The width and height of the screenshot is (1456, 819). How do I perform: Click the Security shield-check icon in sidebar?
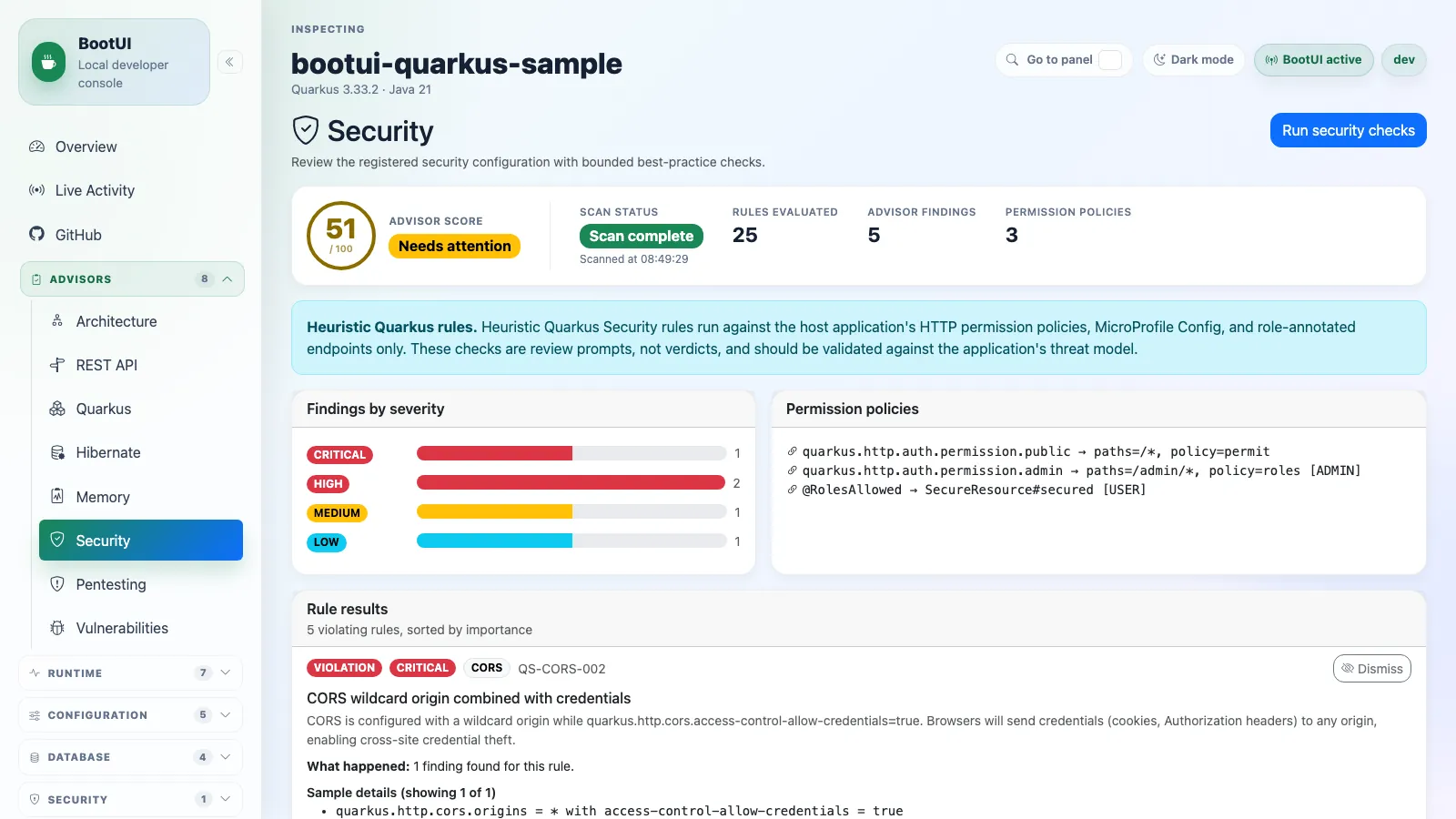point(57,540)
